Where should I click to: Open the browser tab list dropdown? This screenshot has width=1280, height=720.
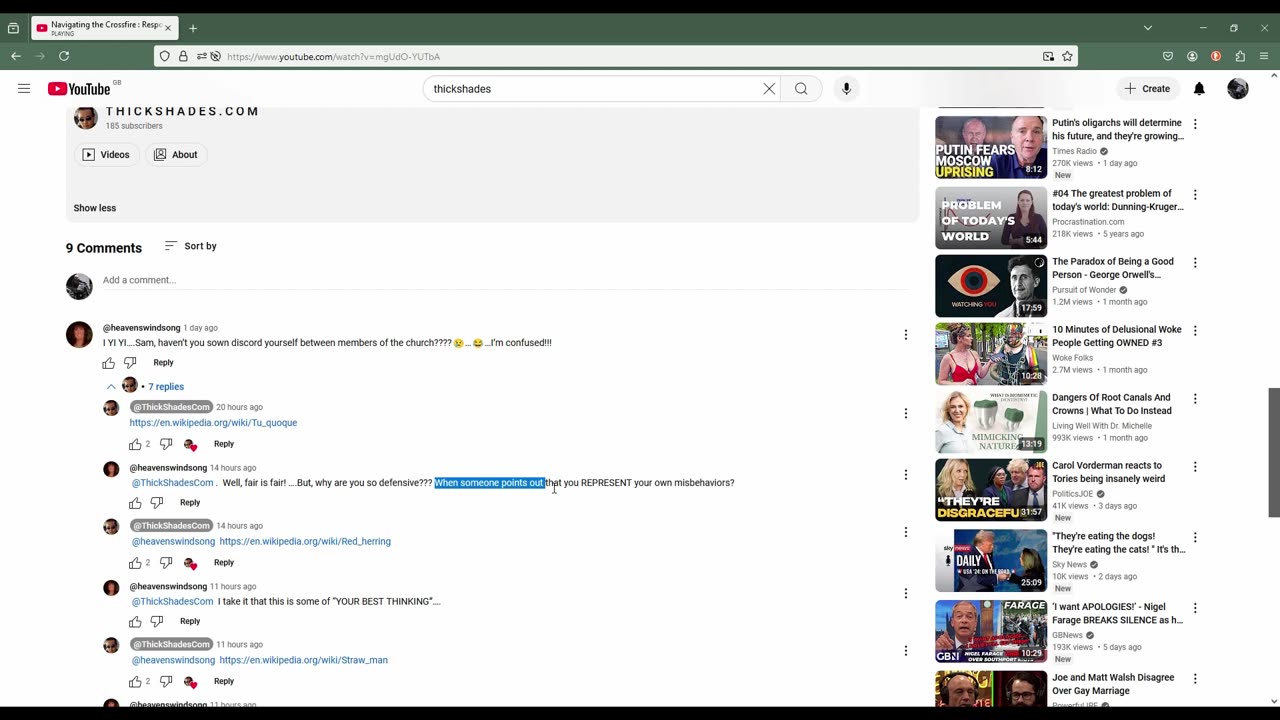coord(1148,28)
